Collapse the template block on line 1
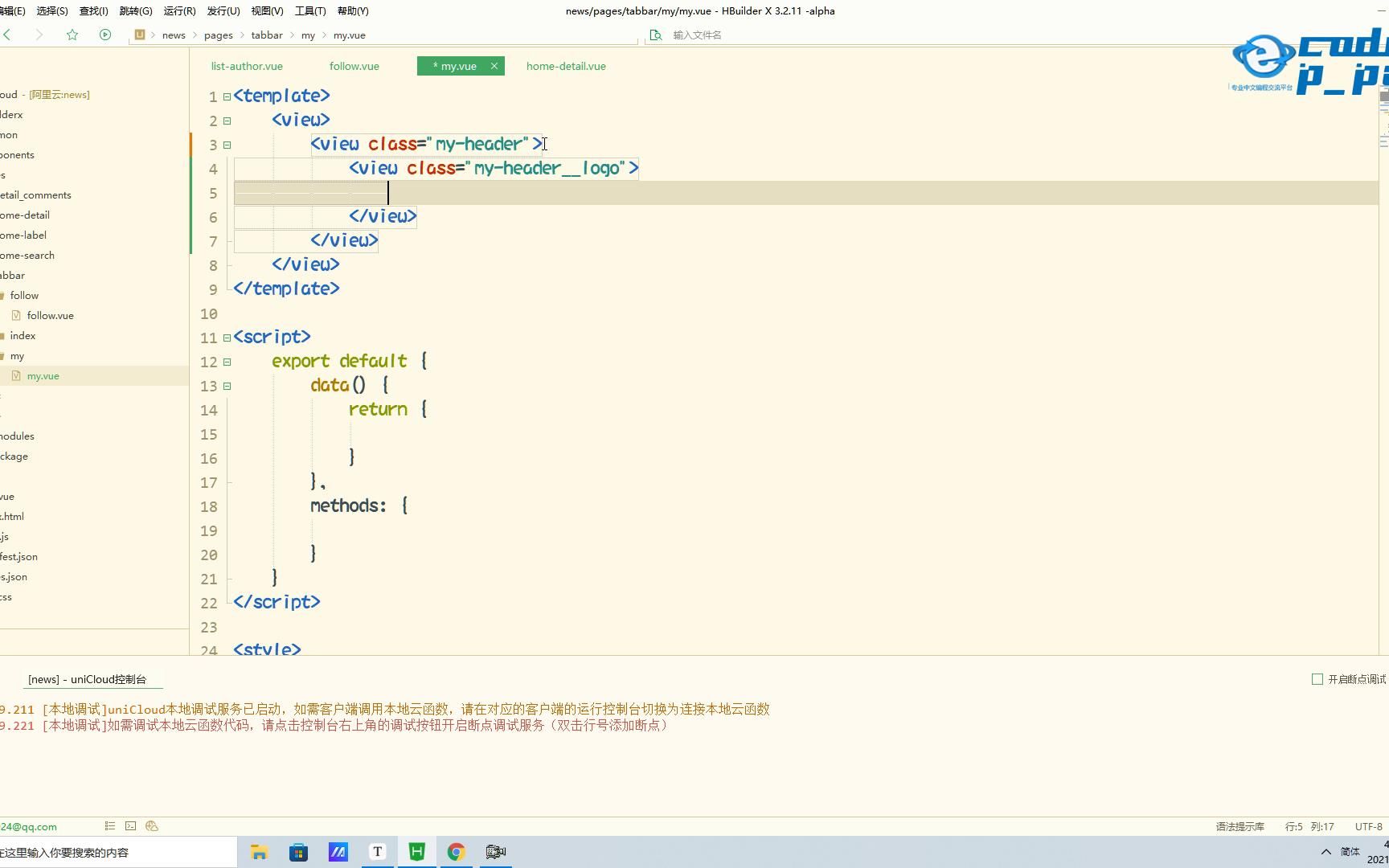 (227, 96)
